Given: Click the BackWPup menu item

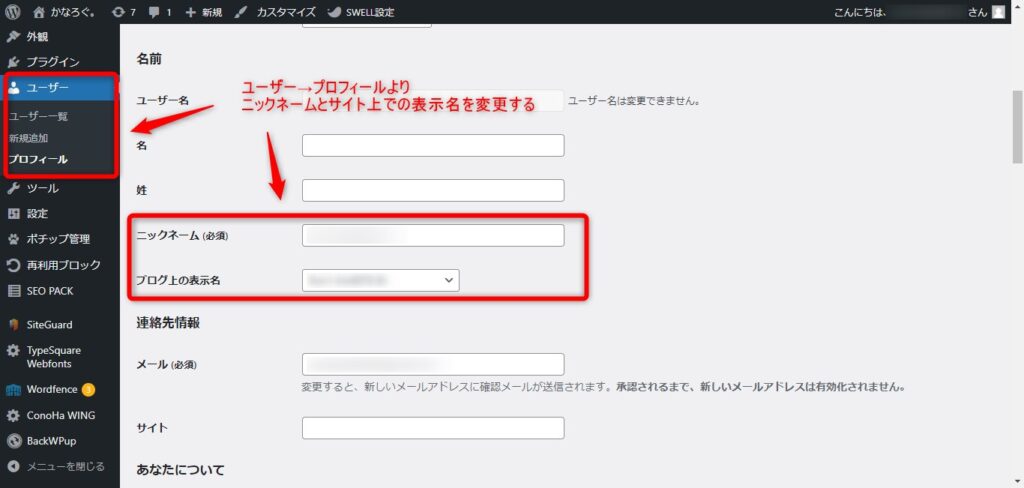Looking at the screenshot, I should click(x=54, y=440).
